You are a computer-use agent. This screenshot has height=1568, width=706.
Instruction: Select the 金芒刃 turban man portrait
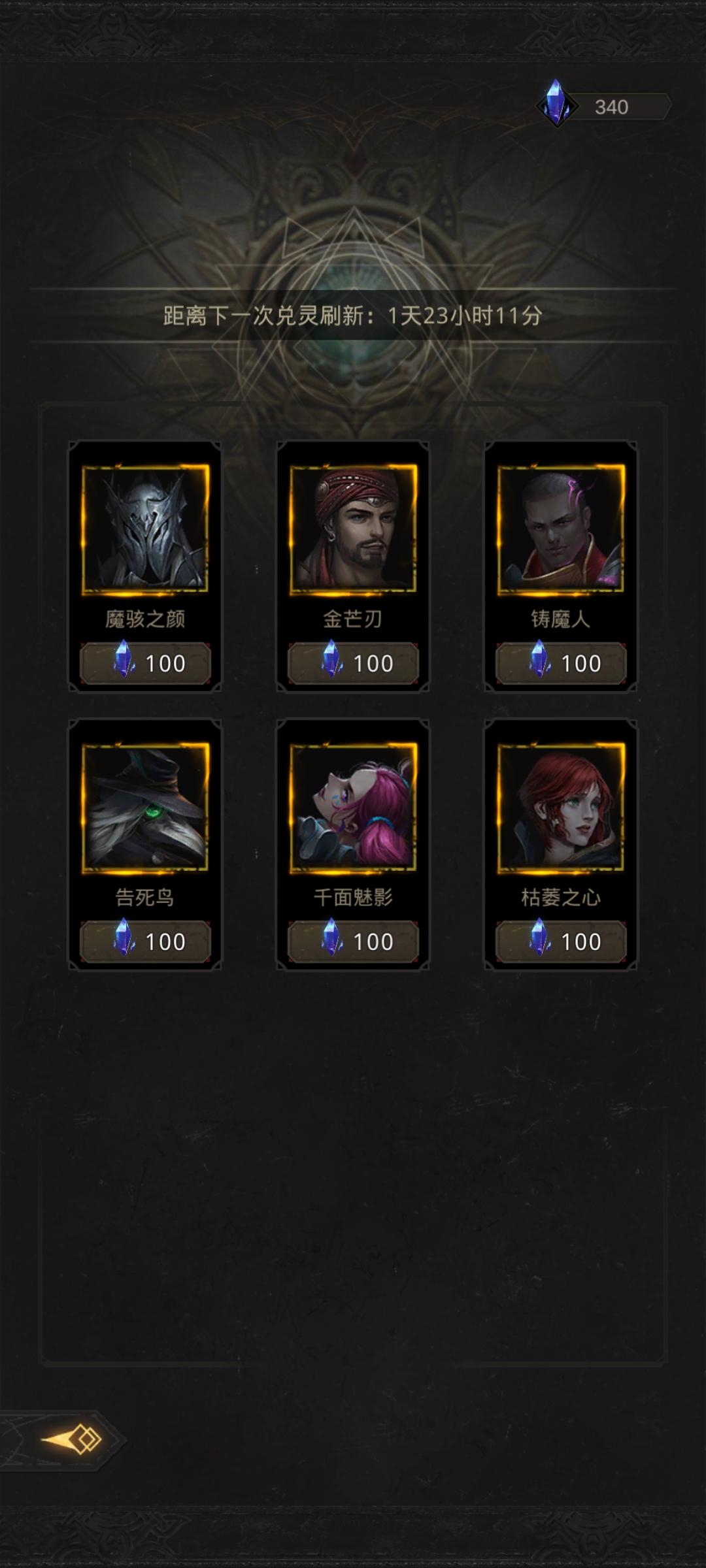tap(353, 529)
